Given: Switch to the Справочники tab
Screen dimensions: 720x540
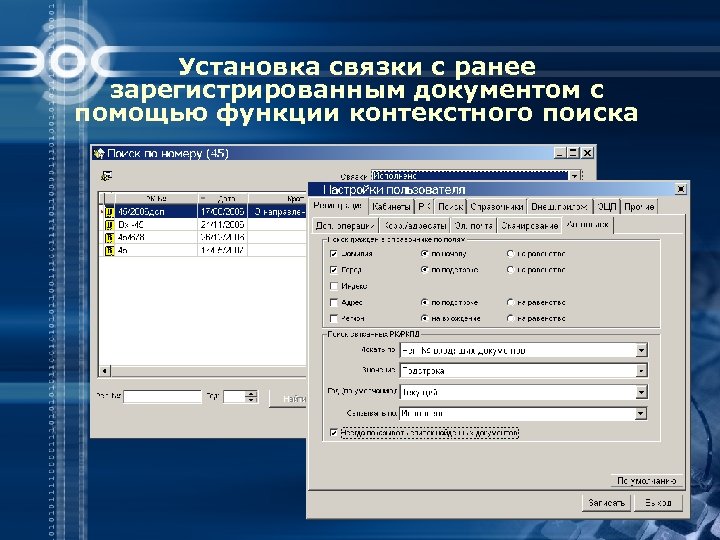Looking at the screenshot, I should pos(497,207).
